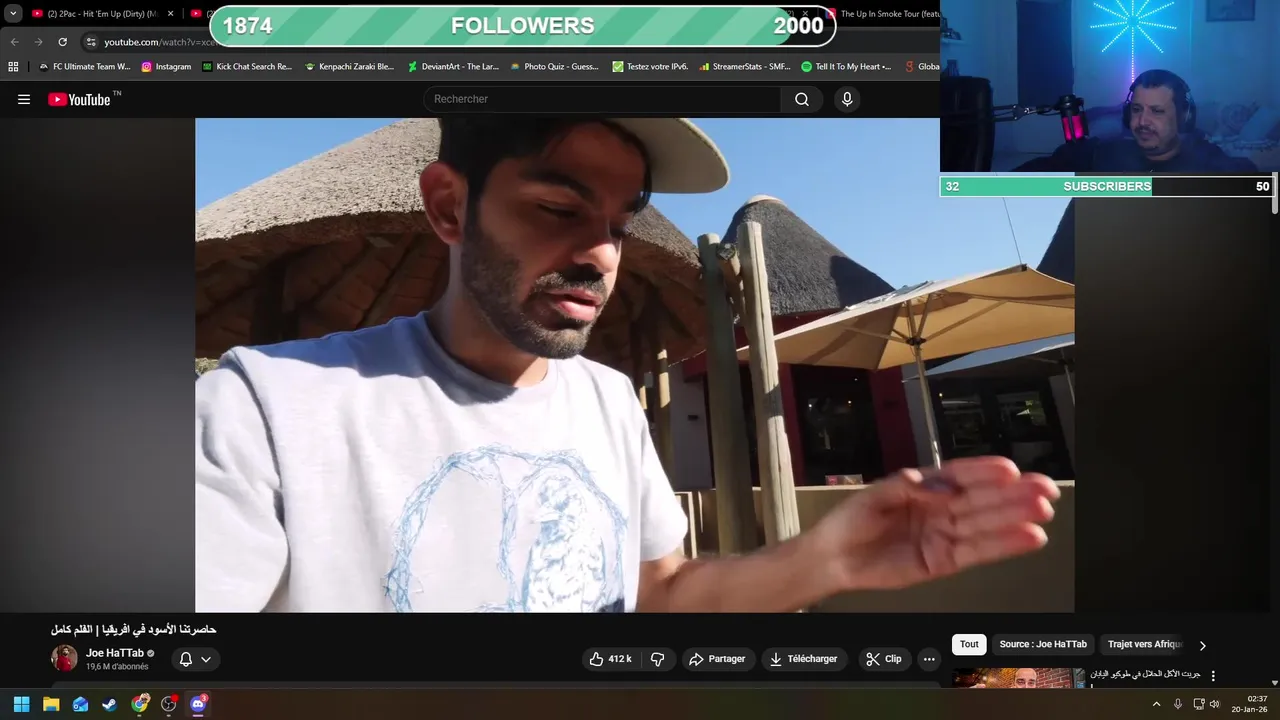The height and width of the screenshot is (720, 1280).
Task: Open the StreamerStats bookmark
Action: pyautogui.click(x=745, y=67)
